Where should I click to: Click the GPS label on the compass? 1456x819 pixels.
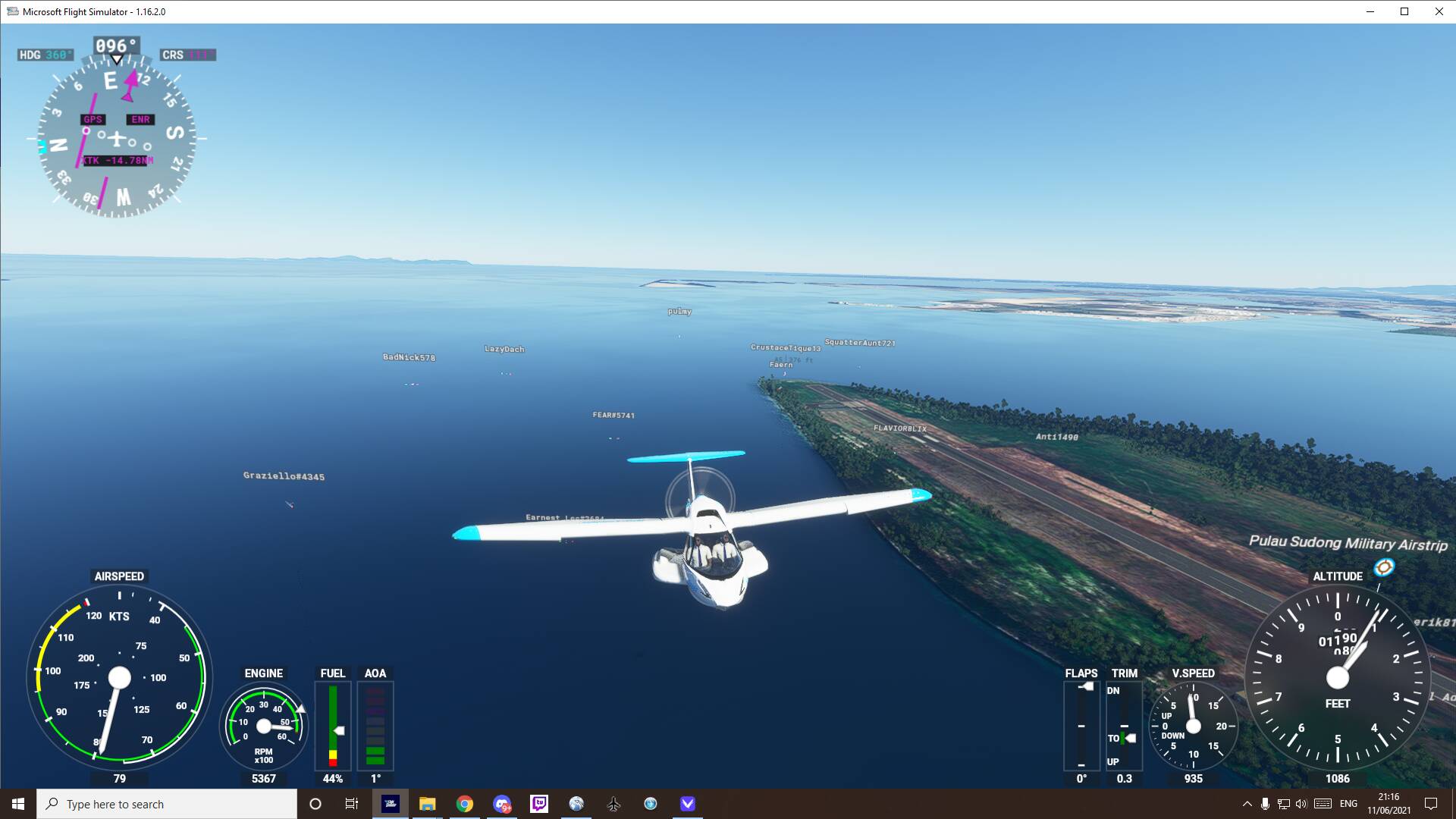[x=93, y=119]
